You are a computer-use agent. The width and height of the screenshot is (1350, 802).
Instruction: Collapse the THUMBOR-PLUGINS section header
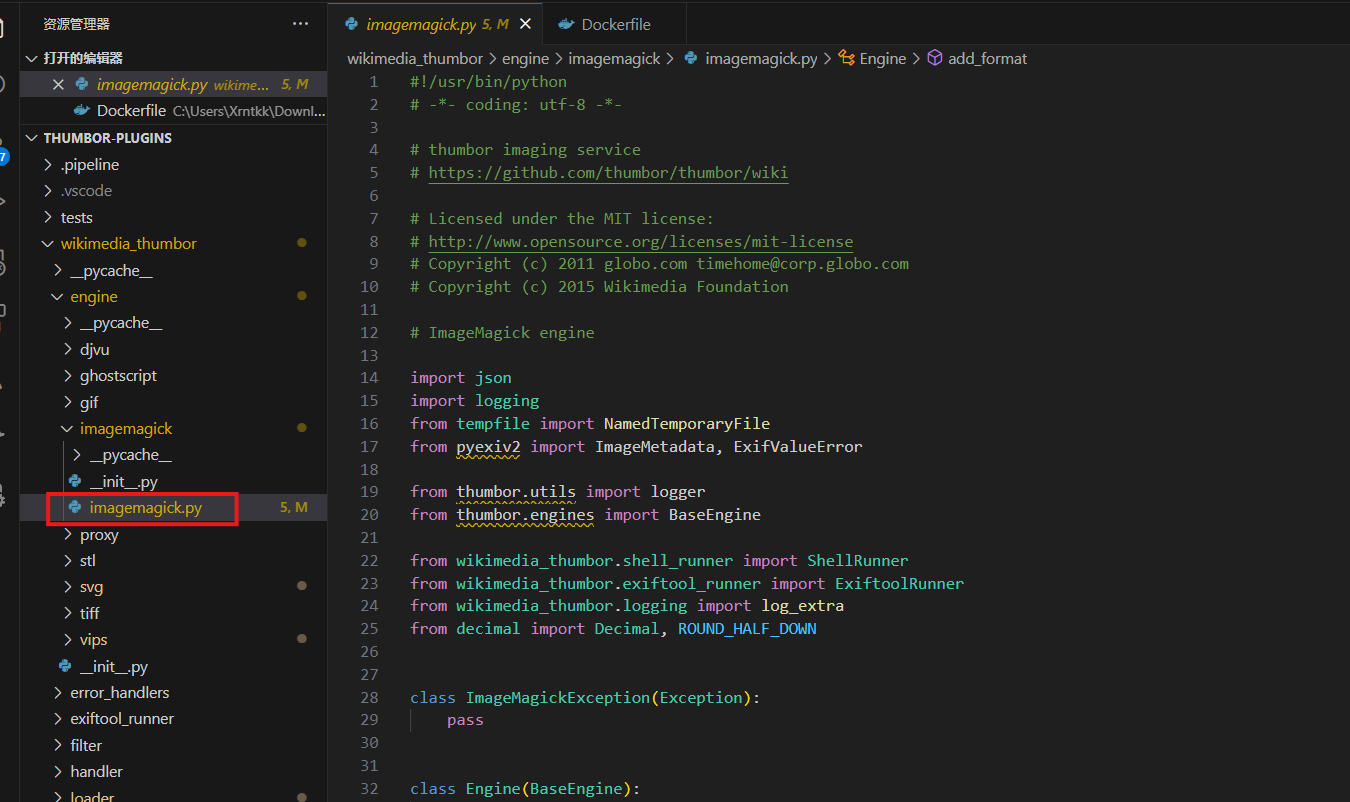pos(33,138)
